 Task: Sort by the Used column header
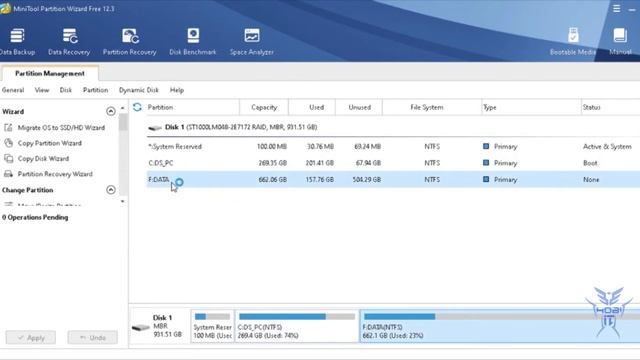[312, 107]
